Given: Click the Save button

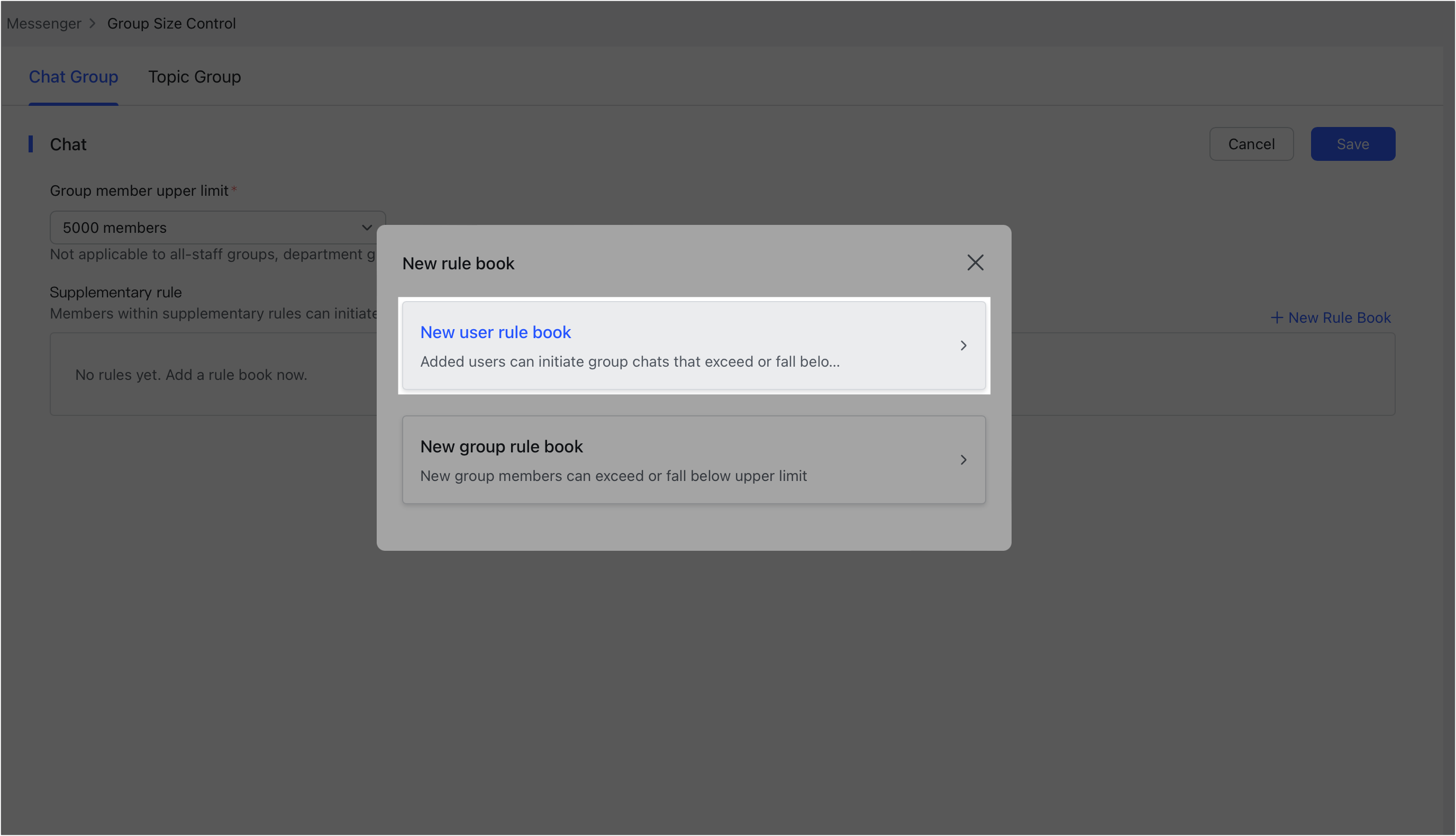Looking at the screenshot, I should [1352, 143].
